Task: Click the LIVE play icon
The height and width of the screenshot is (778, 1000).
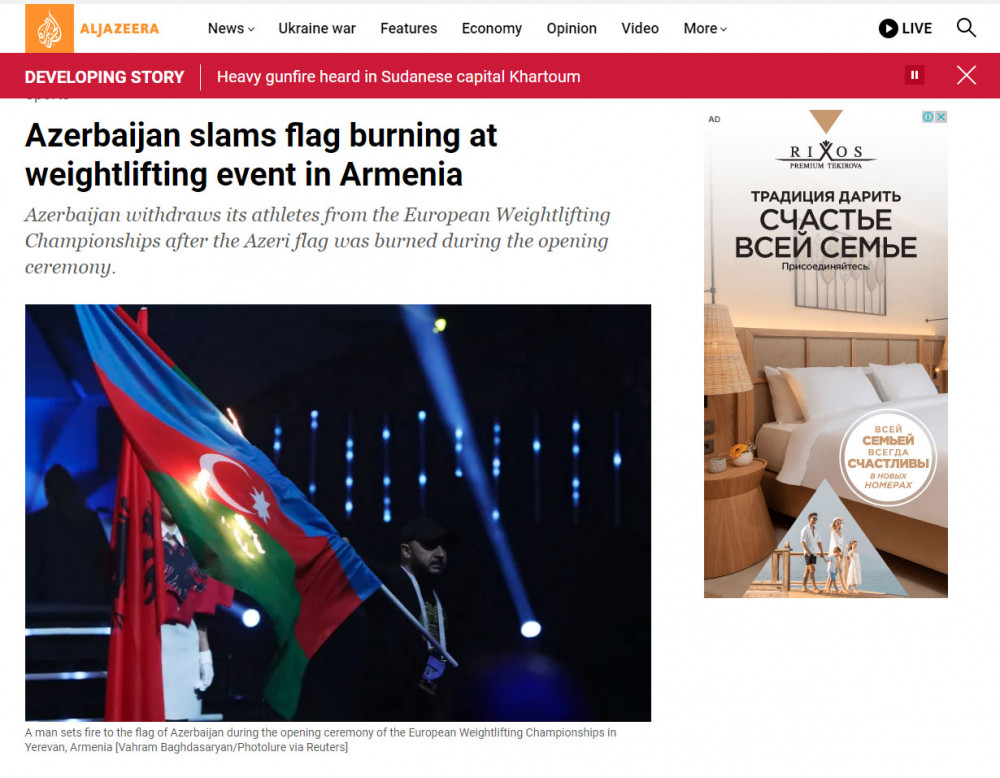Action: point(888,28)
